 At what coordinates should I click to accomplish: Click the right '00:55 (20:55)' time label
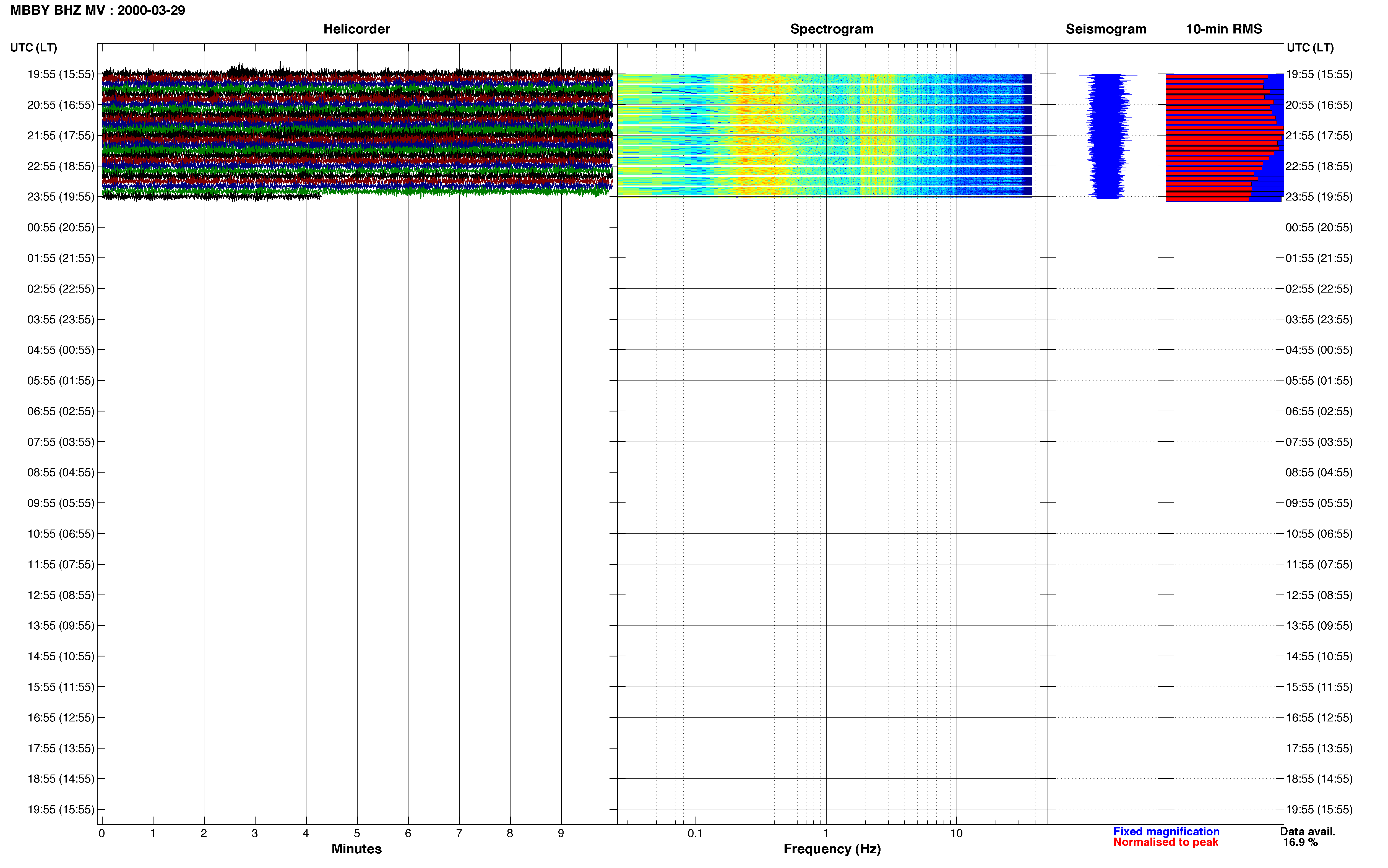[1319, 227]
